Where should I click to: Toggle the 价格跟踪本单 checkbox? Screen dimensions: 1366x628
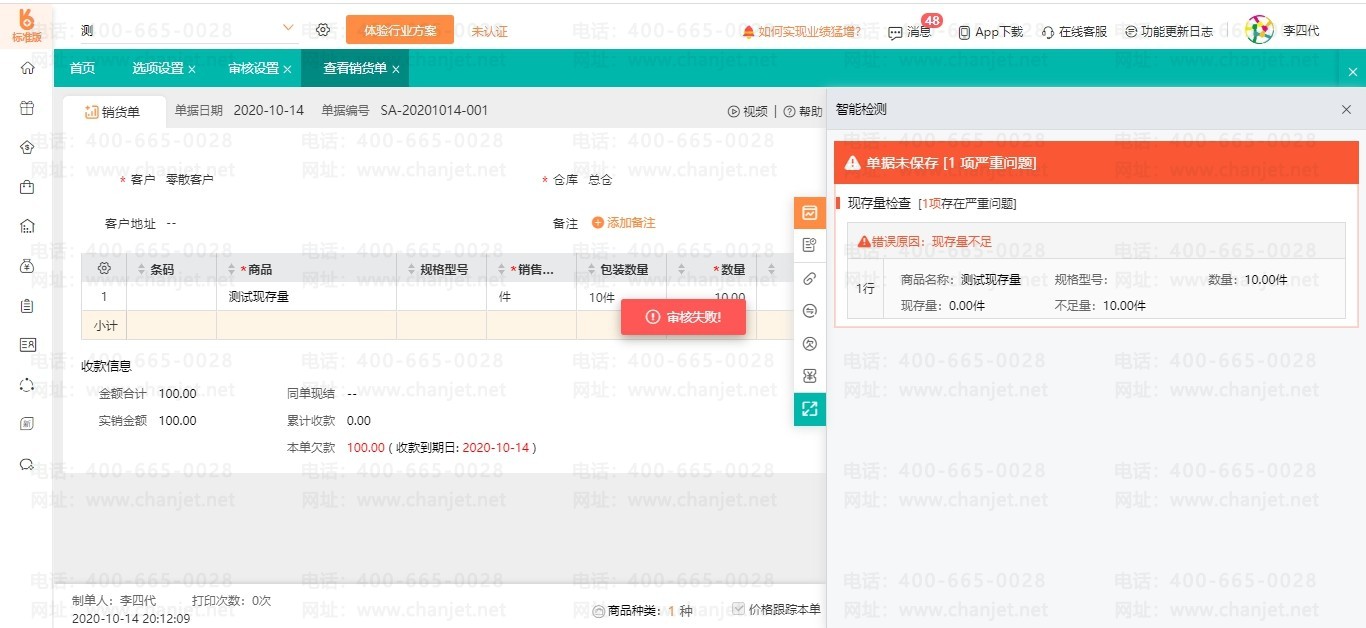point(739,609)
